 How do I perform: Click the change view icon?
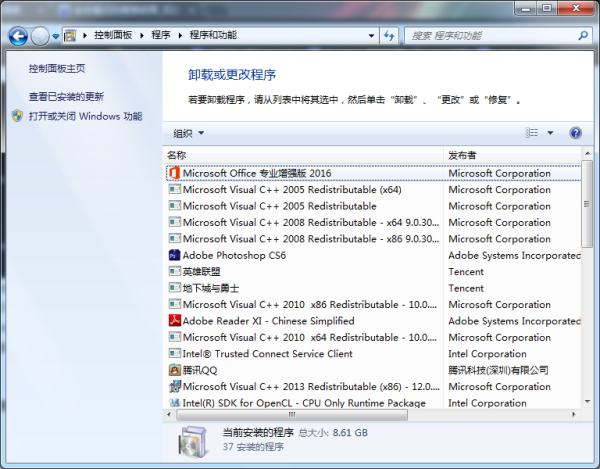[x=532, y=133]
